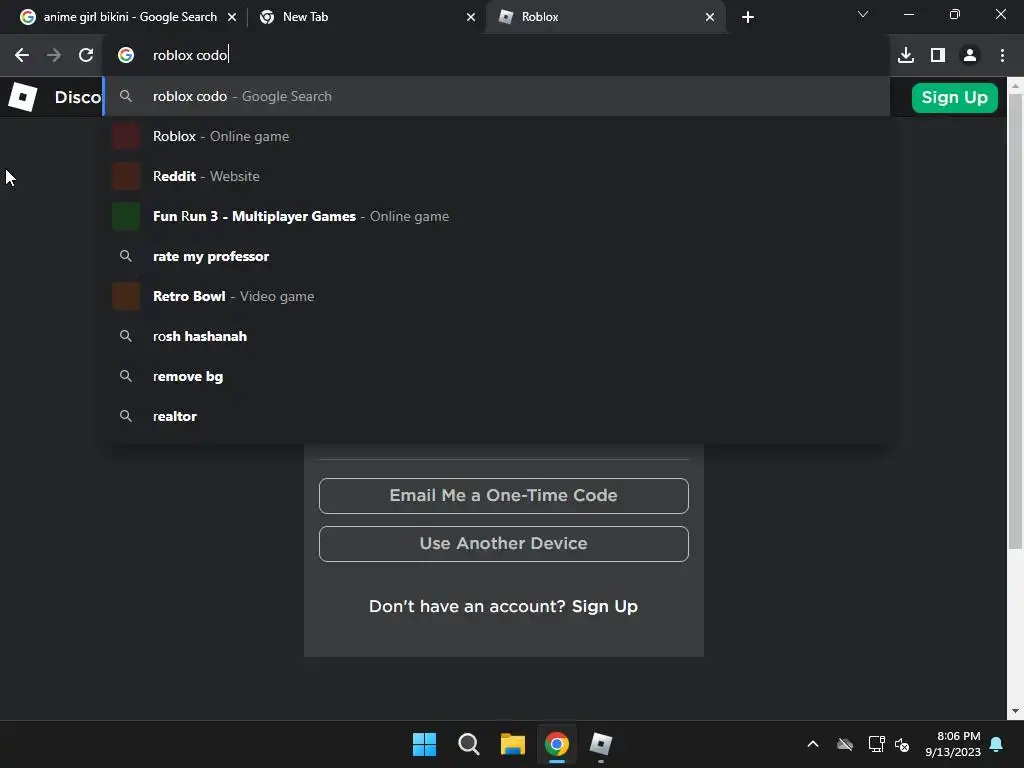Click the Roblox suggestion thumbnail image
1024x768 pixels.
click(x=125, y=136)
